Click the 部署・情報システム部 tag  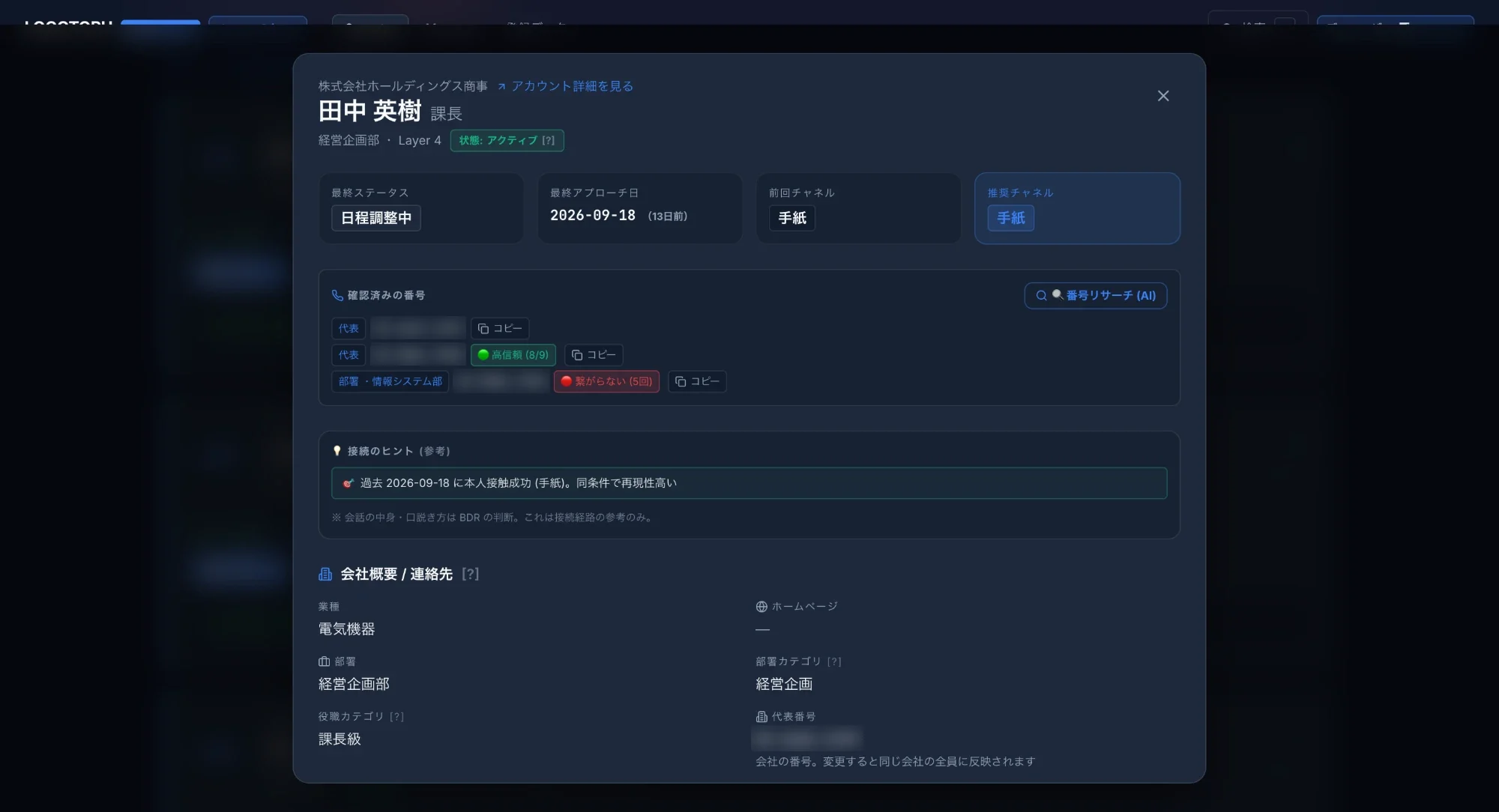390,382
